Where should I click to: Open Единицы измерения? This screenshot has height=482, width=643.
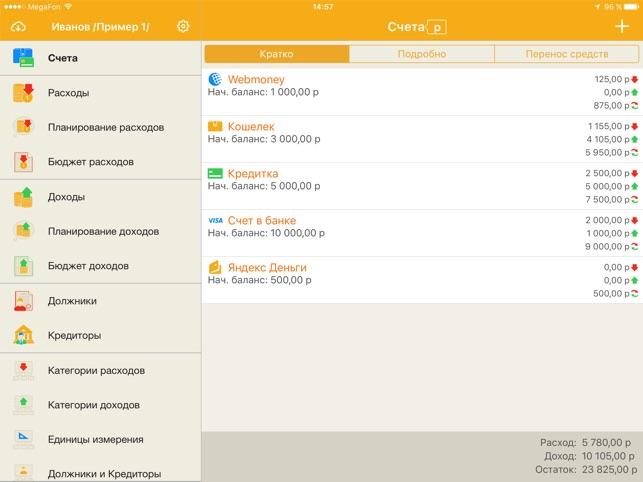(x=100, y=439)
